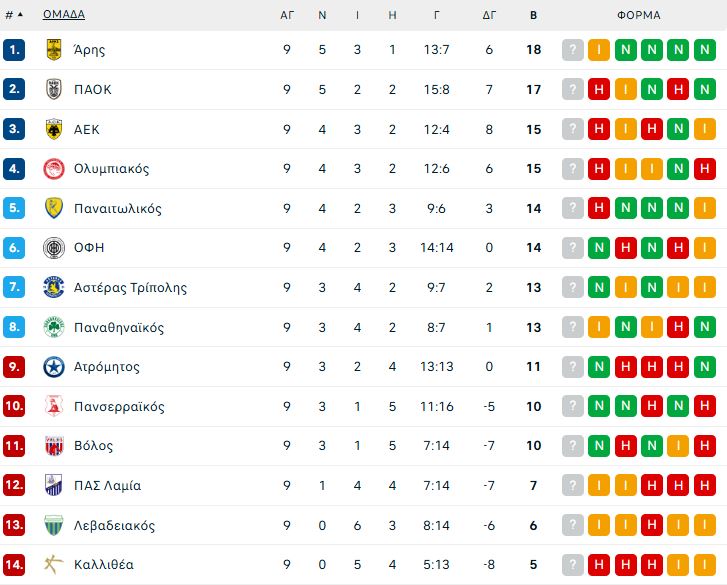
Task: Click the Καλλιθέα team crest icon
Action: (x=54, y=565)
